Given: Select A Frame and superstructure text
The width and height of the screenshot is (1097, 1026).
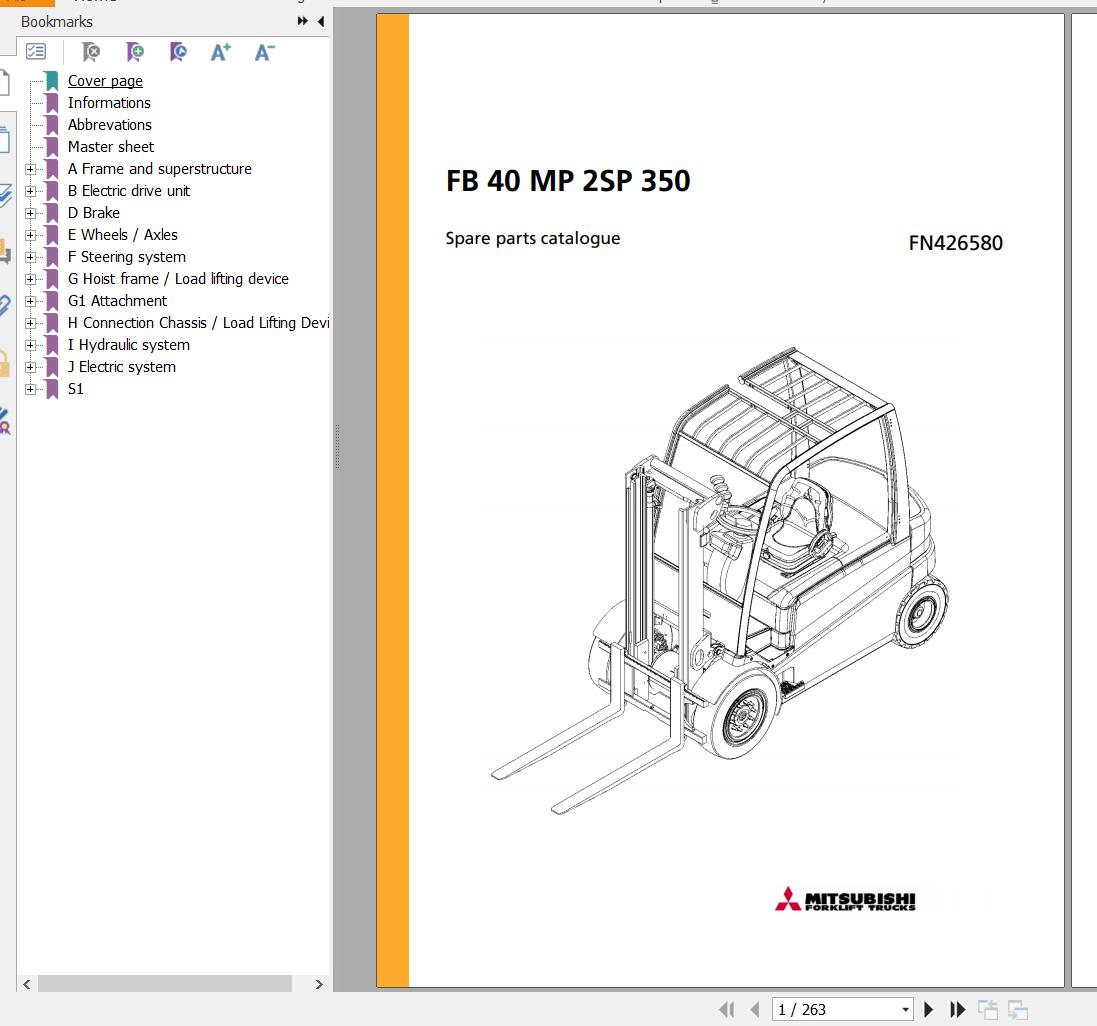Looking at the screenshot, I should point(160,169).
